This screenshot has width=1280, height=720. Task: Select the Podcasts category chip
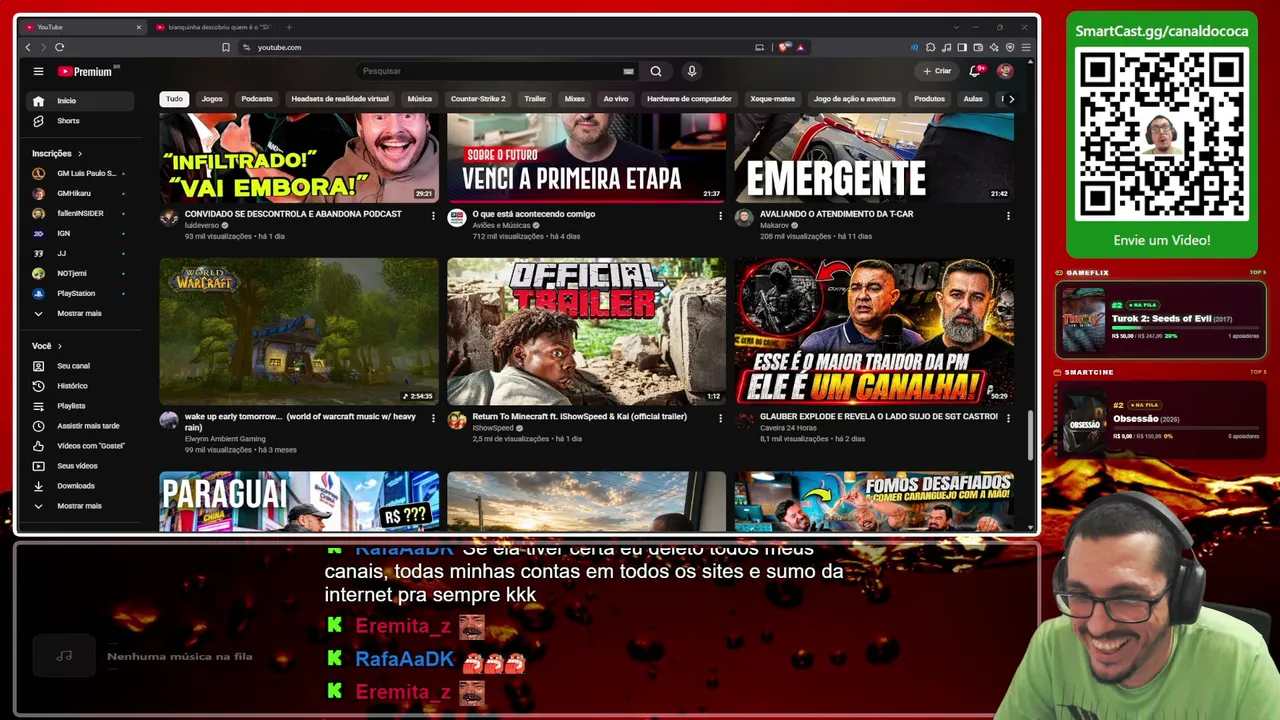click(257, 99)
